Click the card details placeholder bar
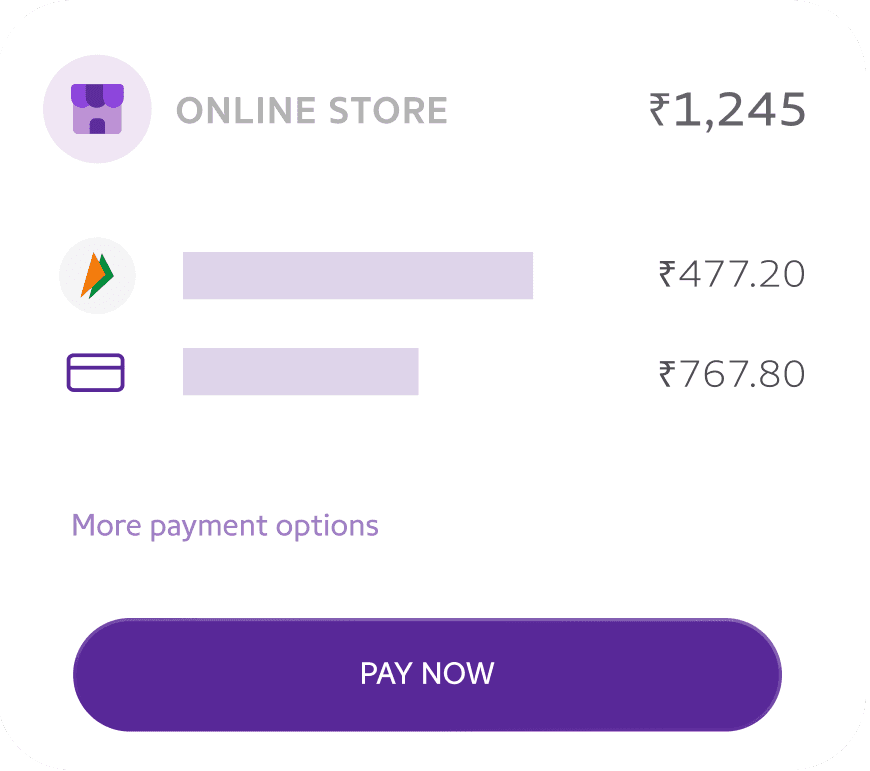Screen dimensions: 870x771 pyautogui.click(x=300, y=372)
